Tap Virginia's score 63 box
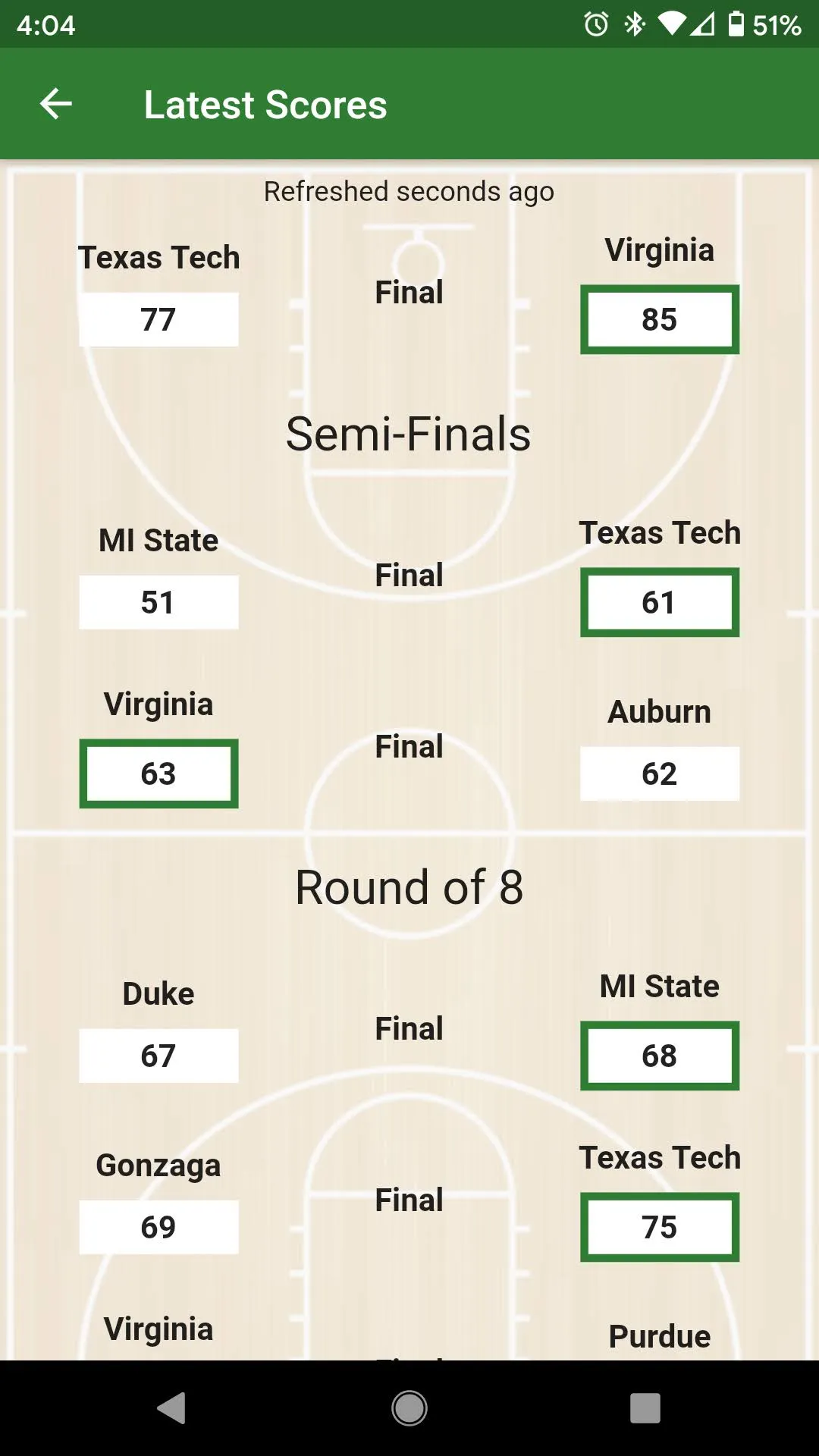 click(x=158, y=773)
